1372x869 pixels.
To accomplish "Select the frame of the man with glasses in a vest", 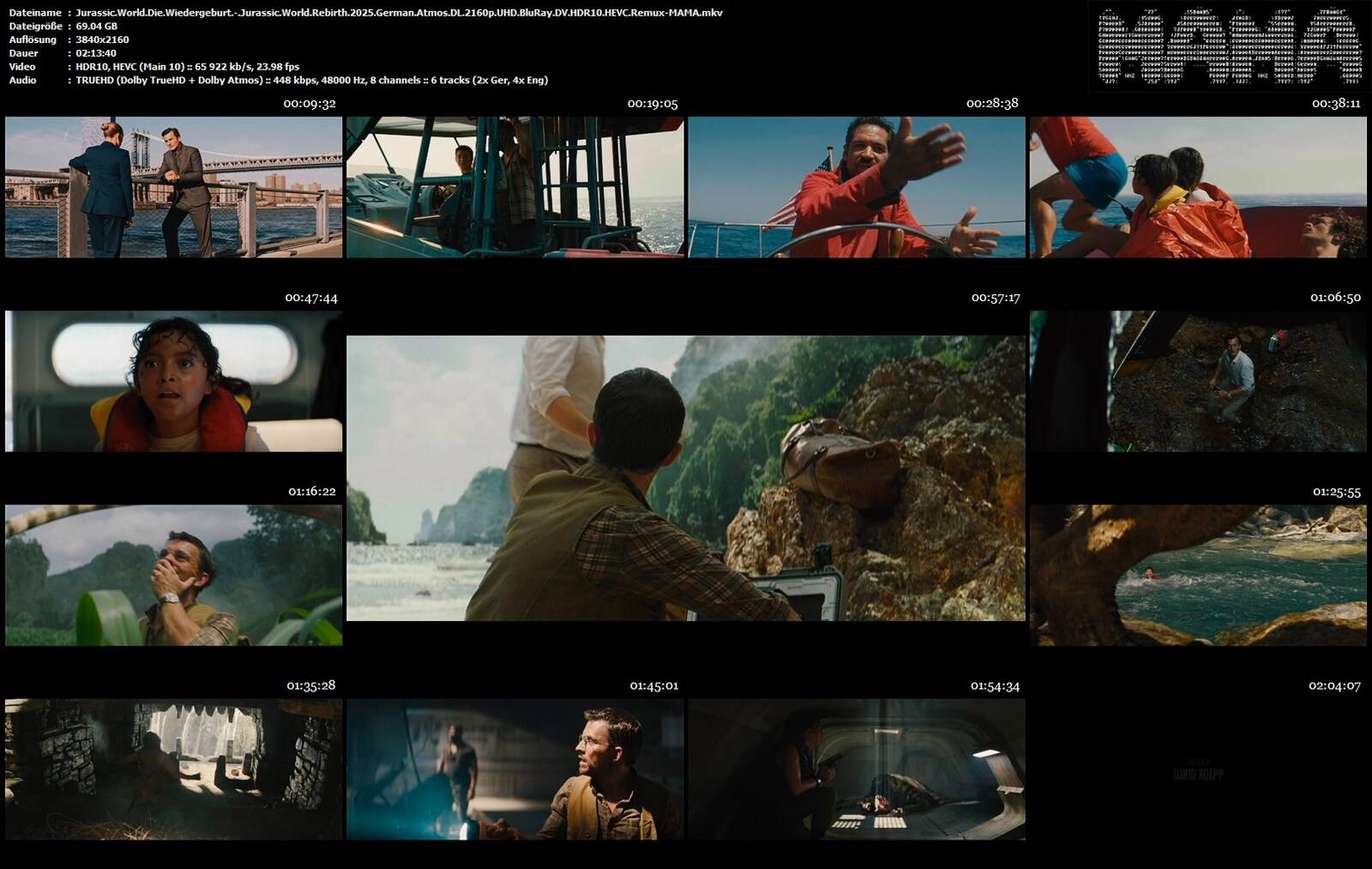I will 515,769.
